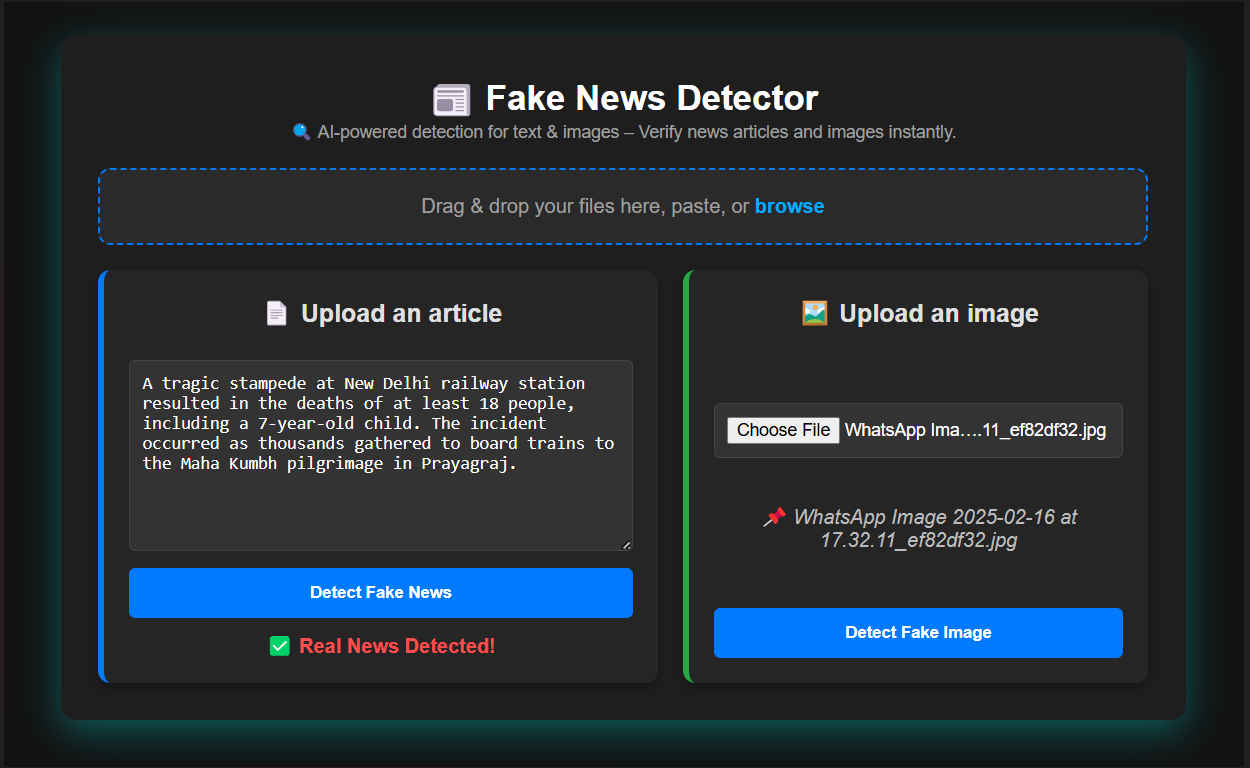This screenshot has width=1250, height=768.
Task: Click the drag and drop upload zone
Action: pos(623,206)
